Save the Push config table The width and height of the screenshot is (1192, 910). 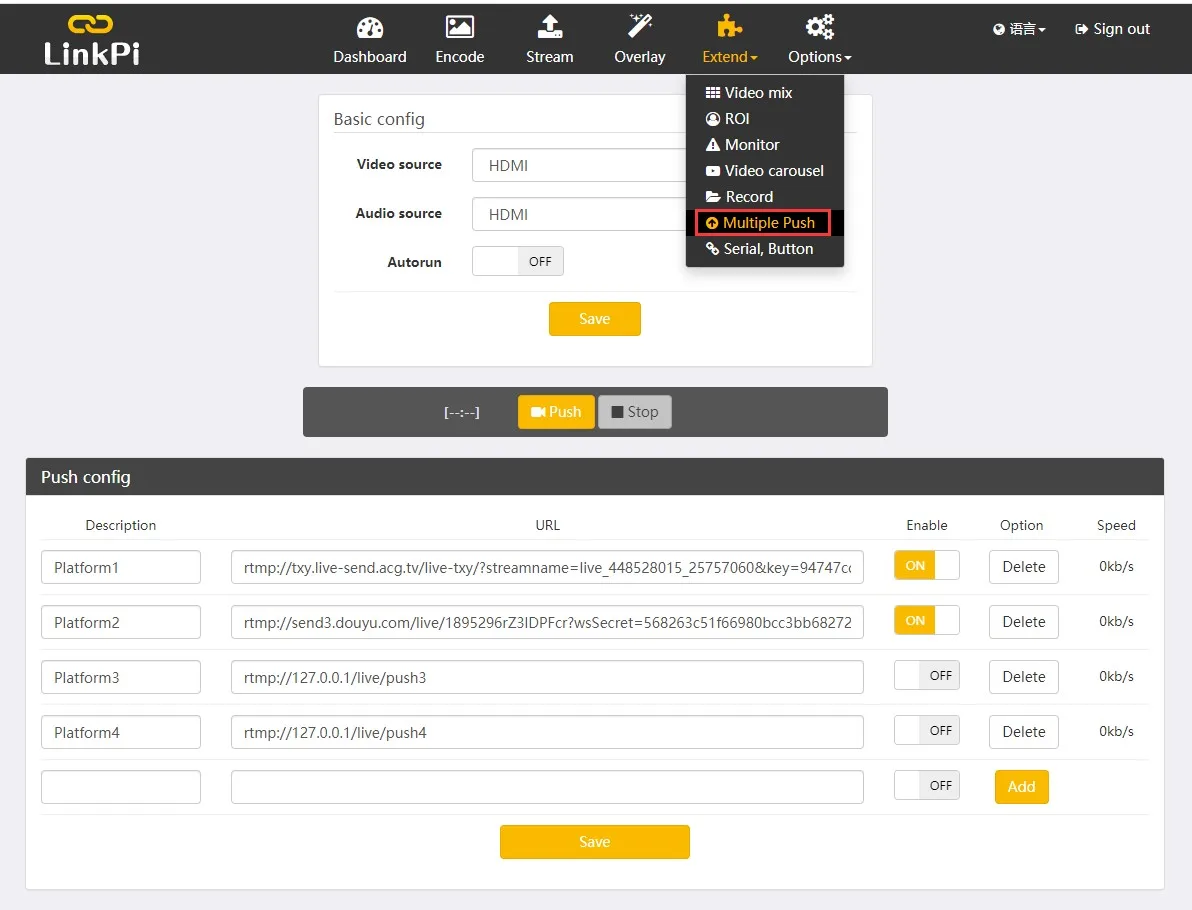(x=594, y=842)
